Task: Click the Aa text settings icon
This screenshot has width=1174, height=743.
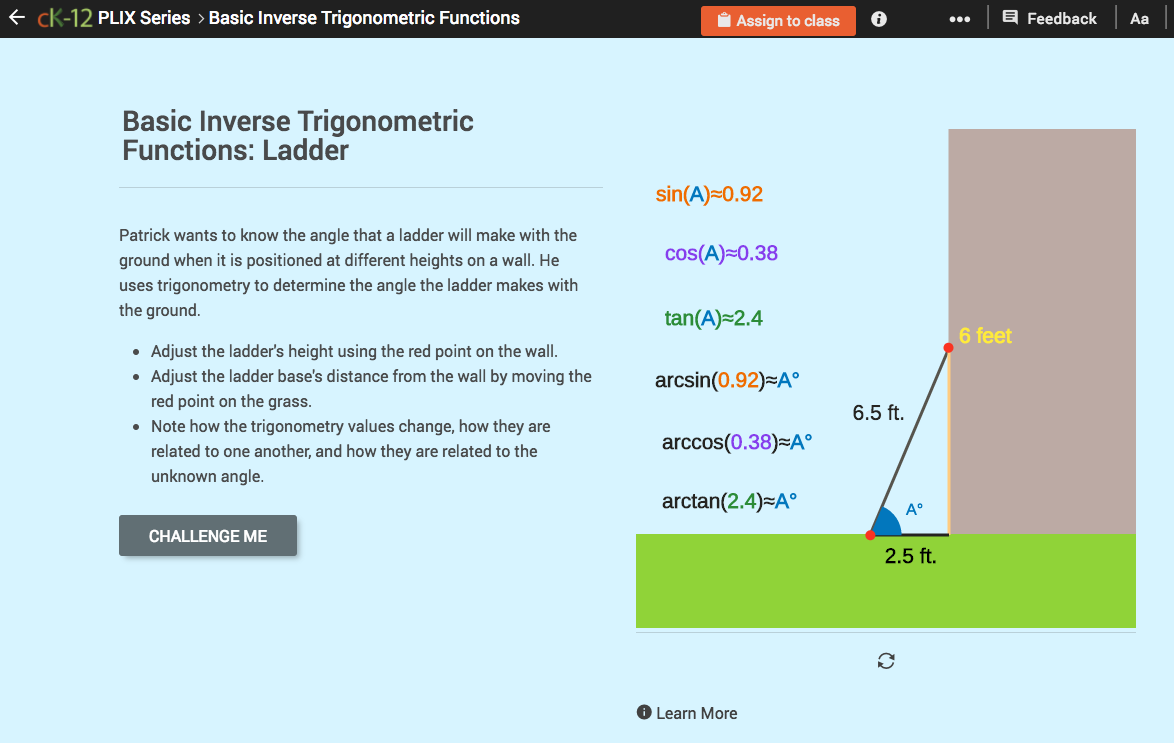Action: tap(1139, 18)
